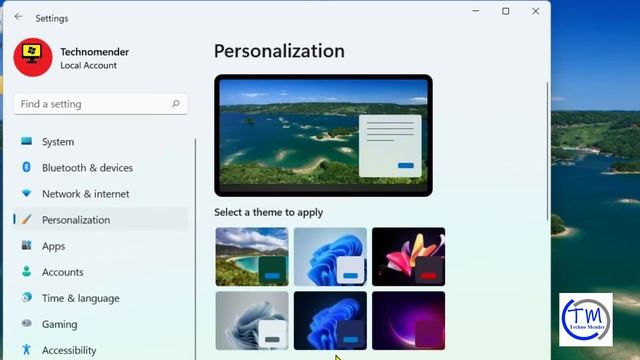Close the Settings window
640x360 pixels.
[x=536, y=11]
